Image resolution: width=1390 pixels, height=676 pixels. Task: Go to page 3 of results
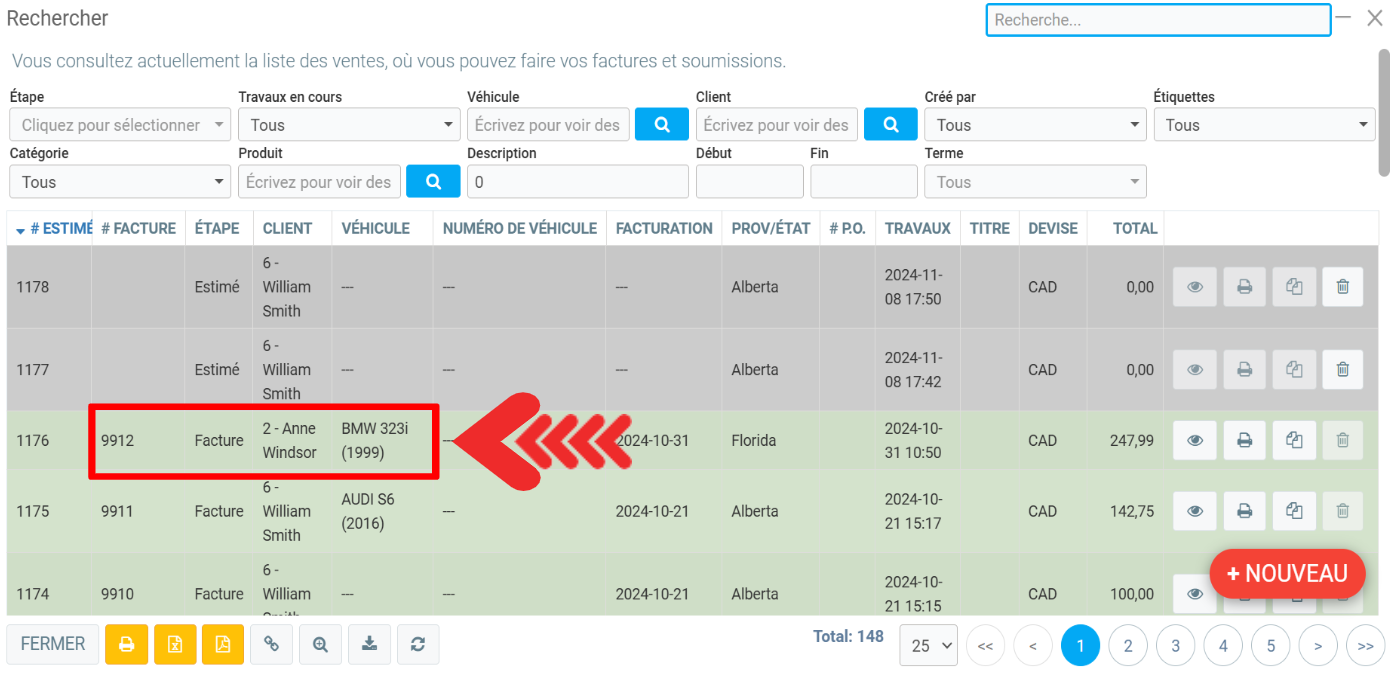tap(1175, 646)
